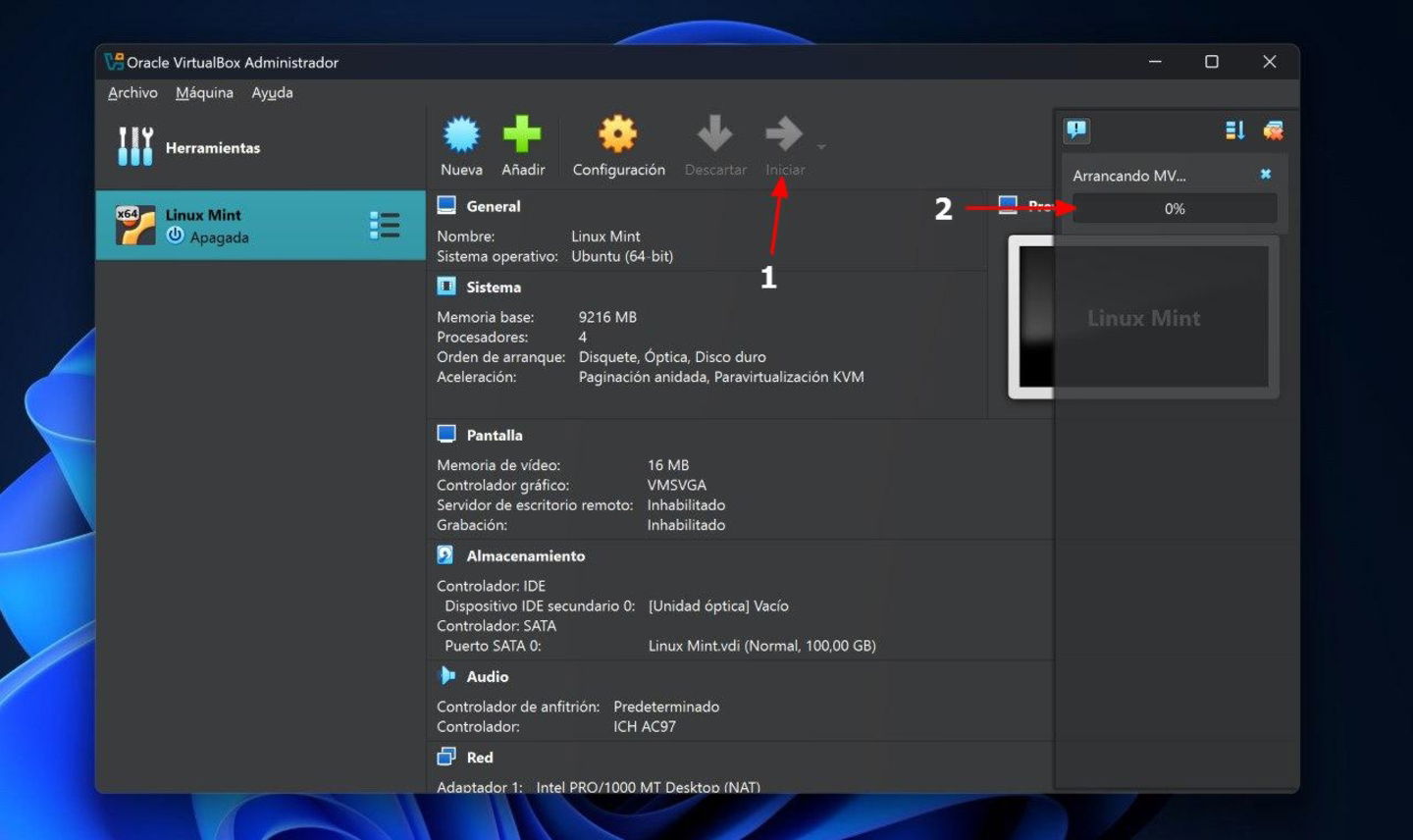Open the General section heading link
Screen dimensions: 1413x840
point(494,206)
